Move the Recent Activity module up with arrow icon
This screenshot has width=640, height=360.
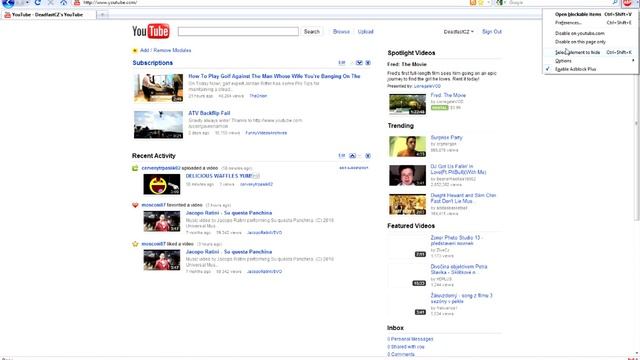tap(352, 156)
